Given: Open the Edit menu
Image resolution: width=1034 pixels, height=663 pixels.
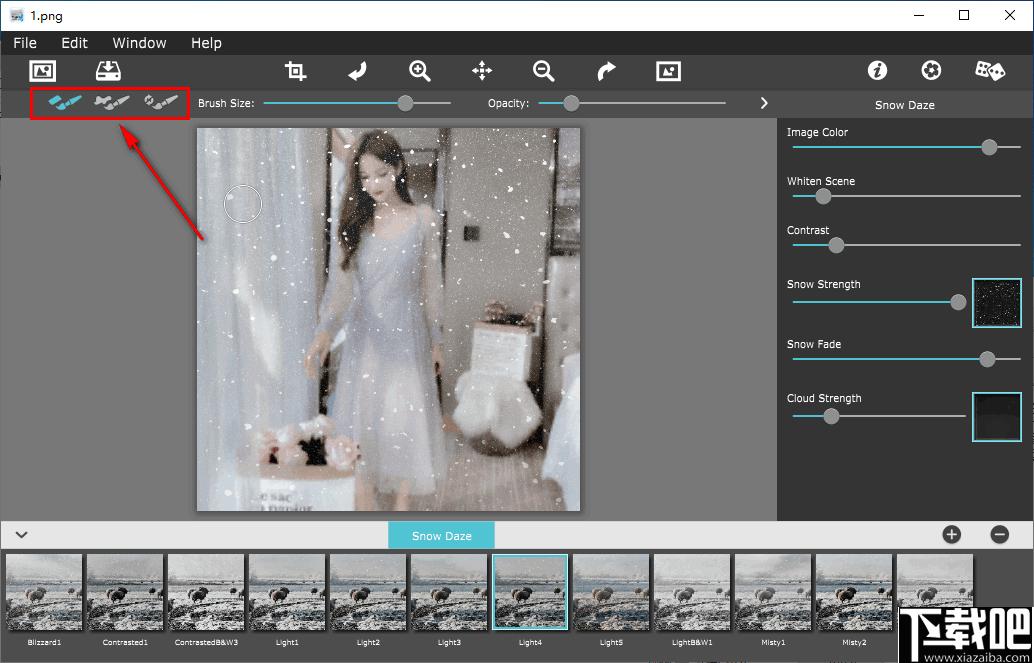Looking at the screenshot, I should [x=75, y=43].
